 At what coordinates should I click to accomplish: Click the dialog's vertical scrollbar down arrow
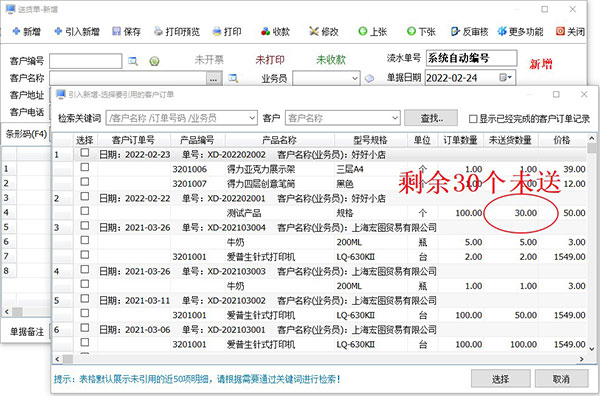(x=592, y=349)
